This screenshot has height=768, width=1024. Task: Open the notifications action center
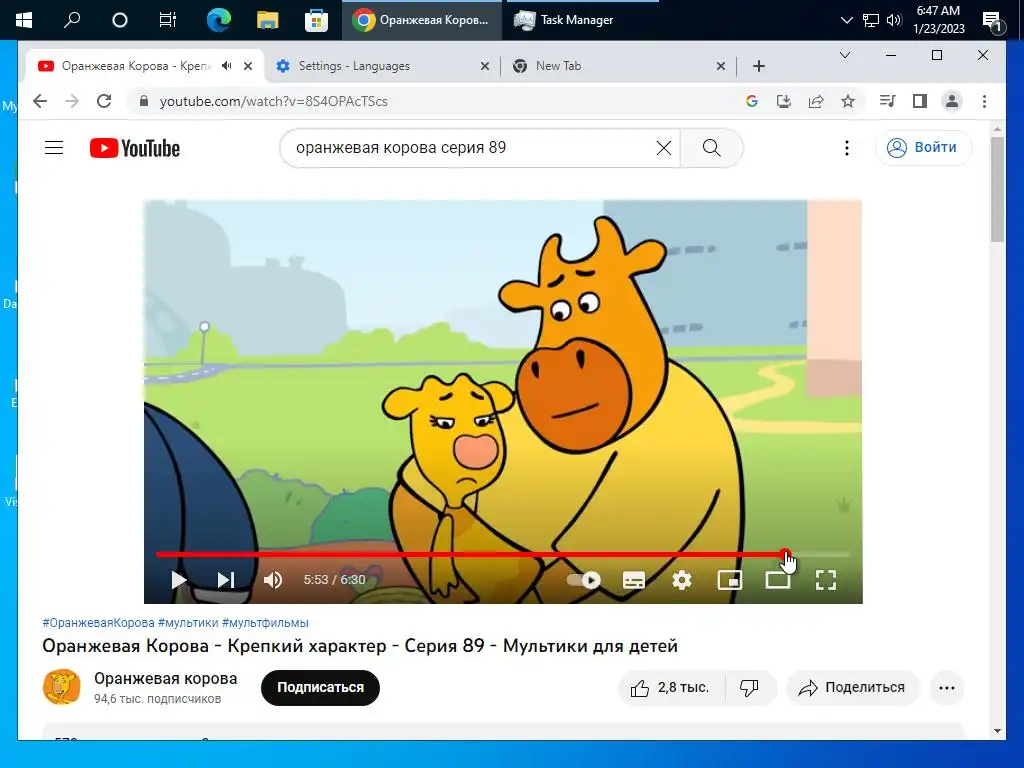[x=992, y=21]
